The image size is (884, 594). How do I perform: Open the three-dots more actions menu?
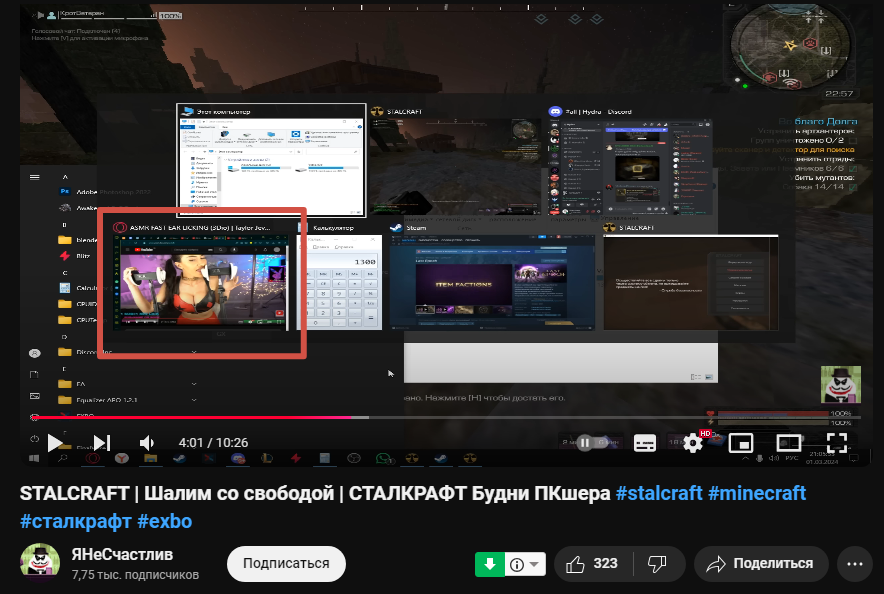point(855,564)
